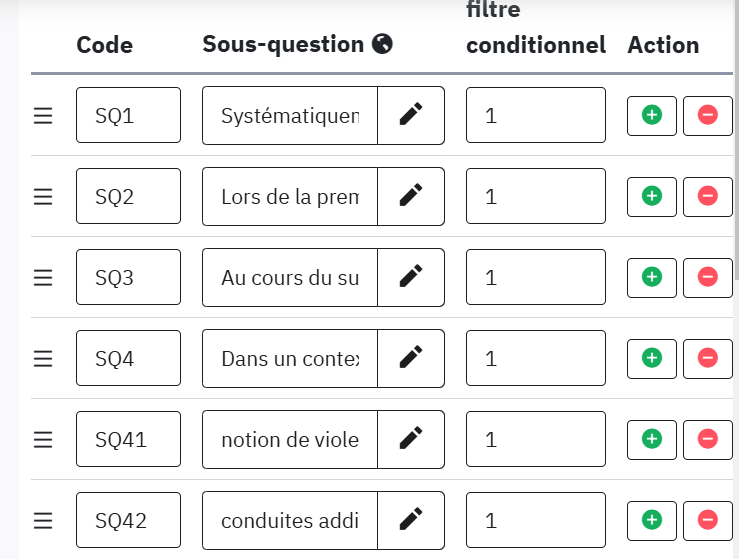Remove subquestion SQ41 using the minus button
The width and height of the screenshot is (739, 559).
708,439
